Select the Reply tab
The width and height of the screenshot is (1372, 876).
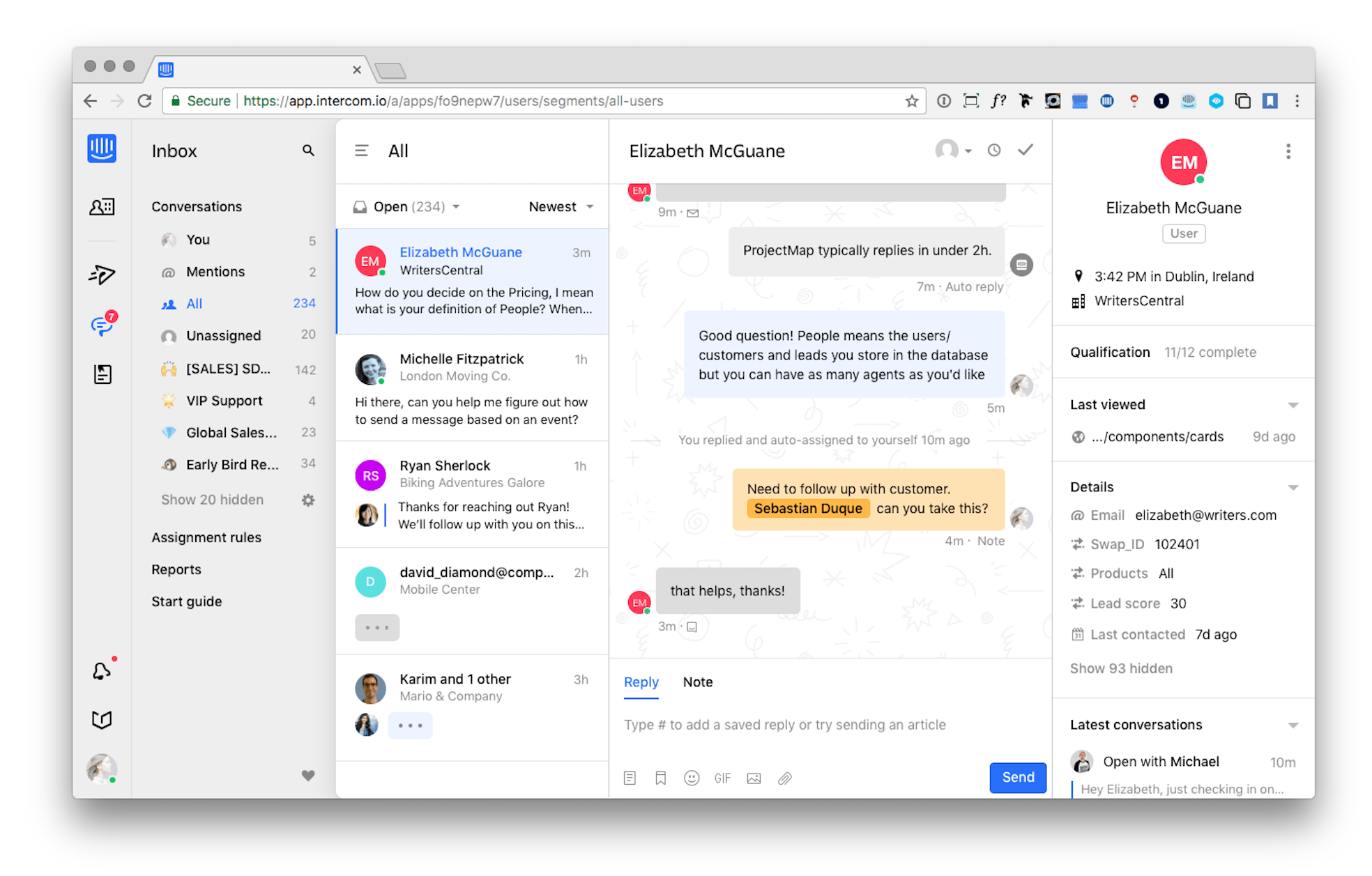coord(640,682)
